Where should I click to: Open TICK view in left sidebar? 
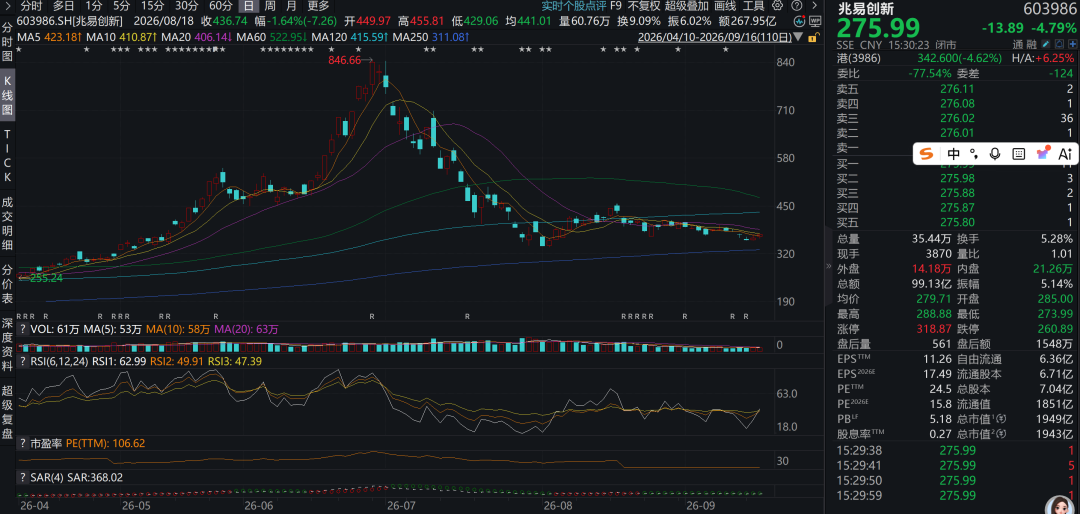(8, 155)
